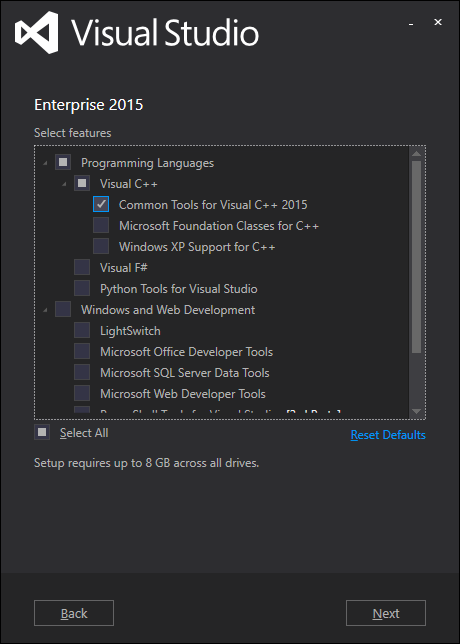Minimize the Visual Studio installer window
This screenshot has height=644, width=460.
coord(411,24)
